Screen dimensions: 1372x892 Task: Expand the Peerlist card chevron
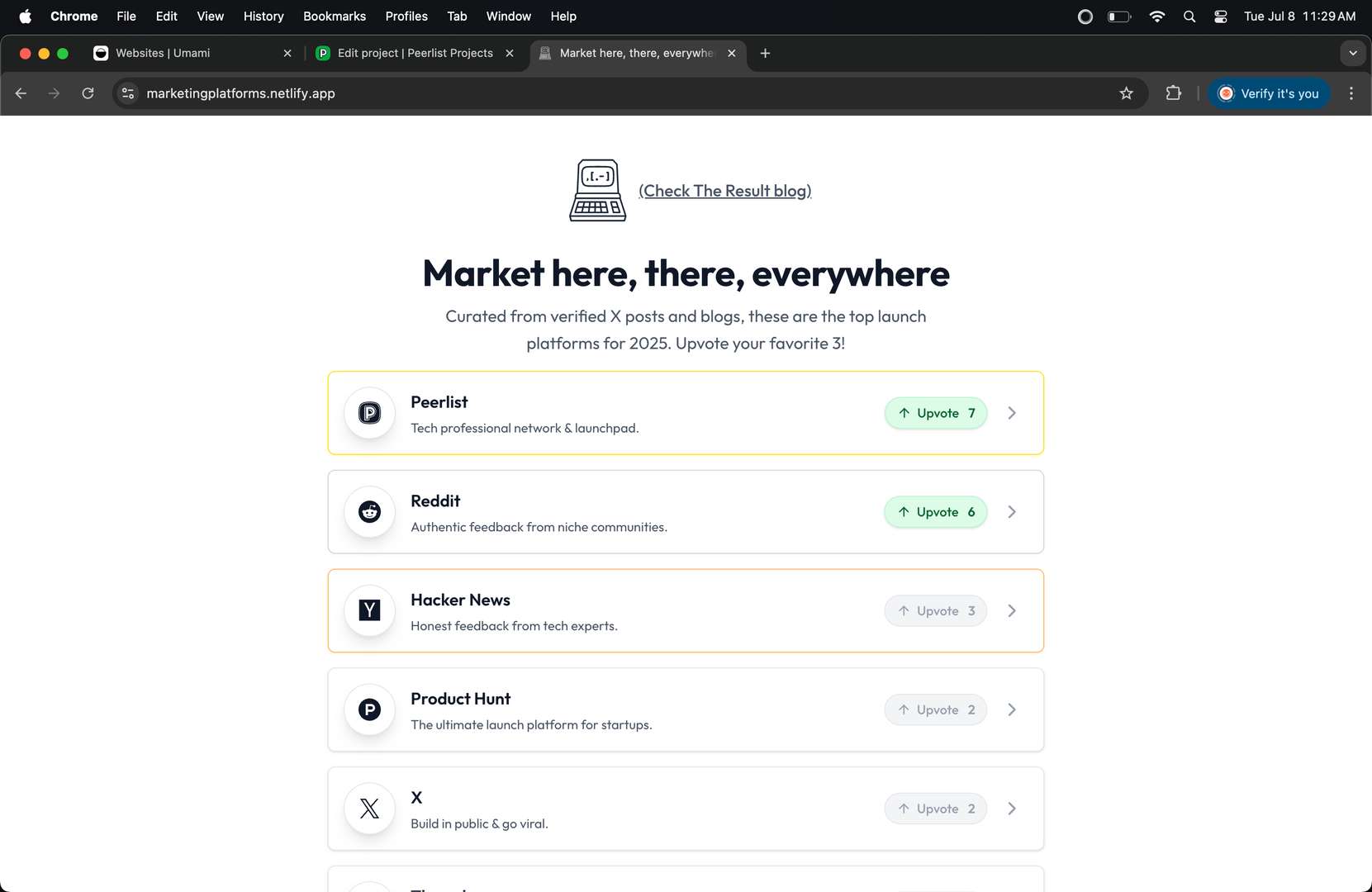point(1012,413)
